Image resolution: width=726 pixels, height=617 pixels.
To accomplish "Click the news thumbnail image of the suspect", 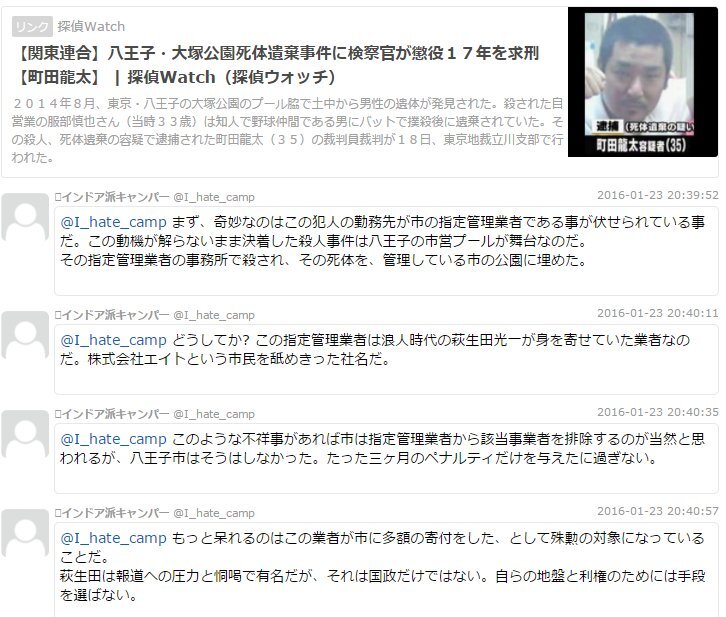I will 643,82.
